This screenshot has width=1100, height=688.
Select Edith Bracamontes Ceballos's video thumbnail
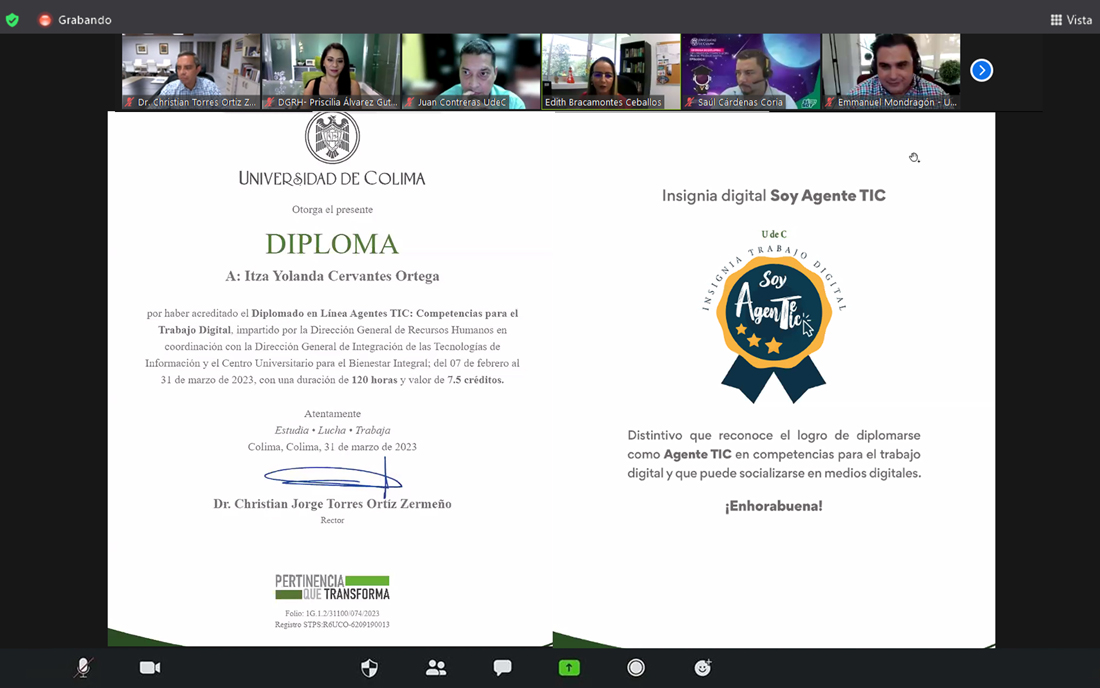coord(611,72)
